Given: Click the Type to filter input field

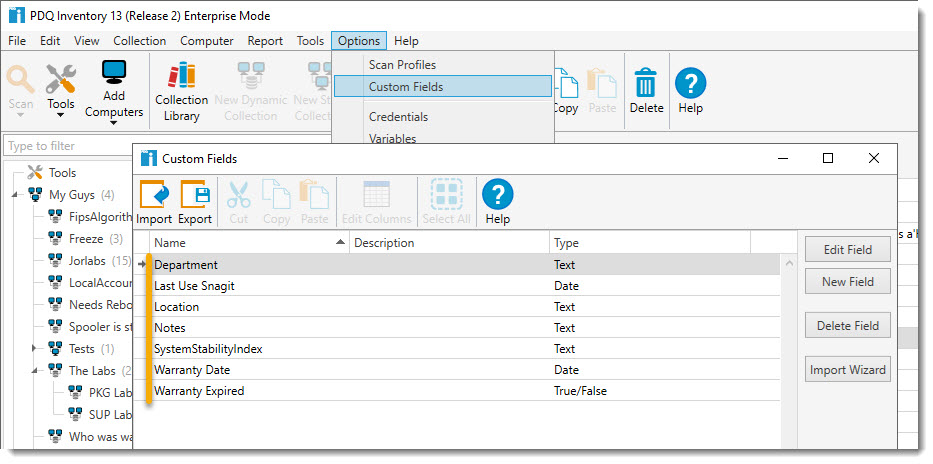Looking at the screenshot, I should (x=168, y=146).
